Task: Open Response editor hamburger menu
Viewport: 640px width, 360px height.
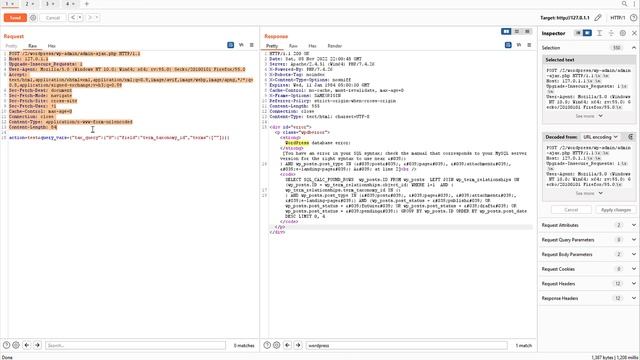Action: (529, 45)
